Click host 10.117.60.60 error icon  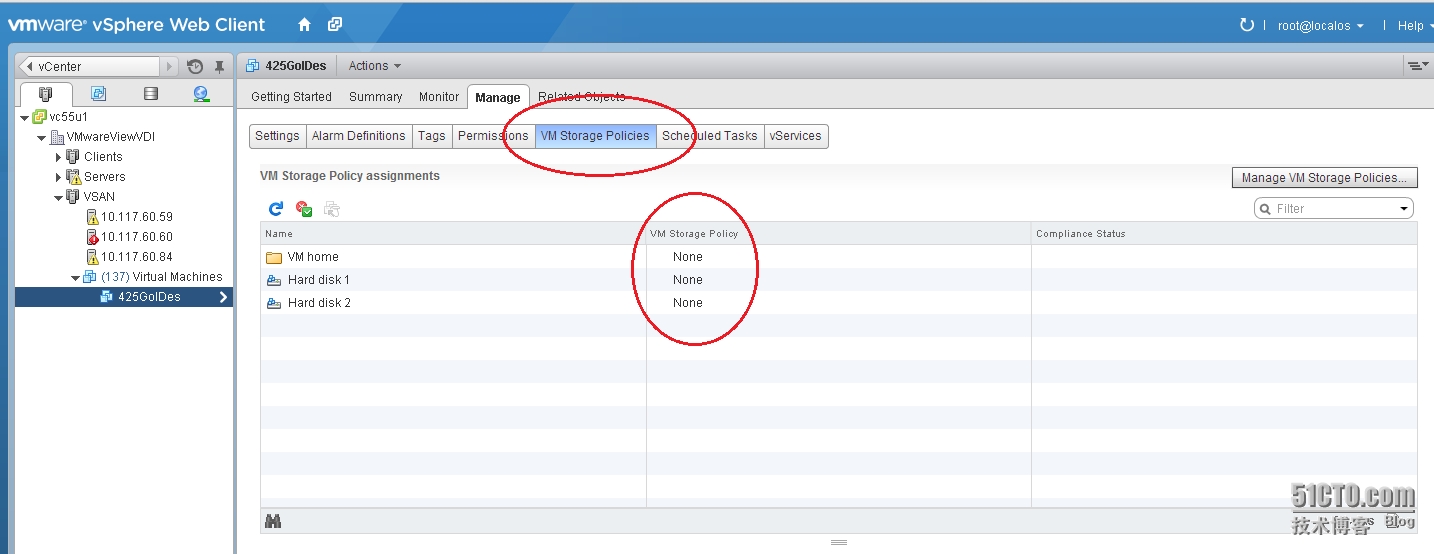(92, 237)
